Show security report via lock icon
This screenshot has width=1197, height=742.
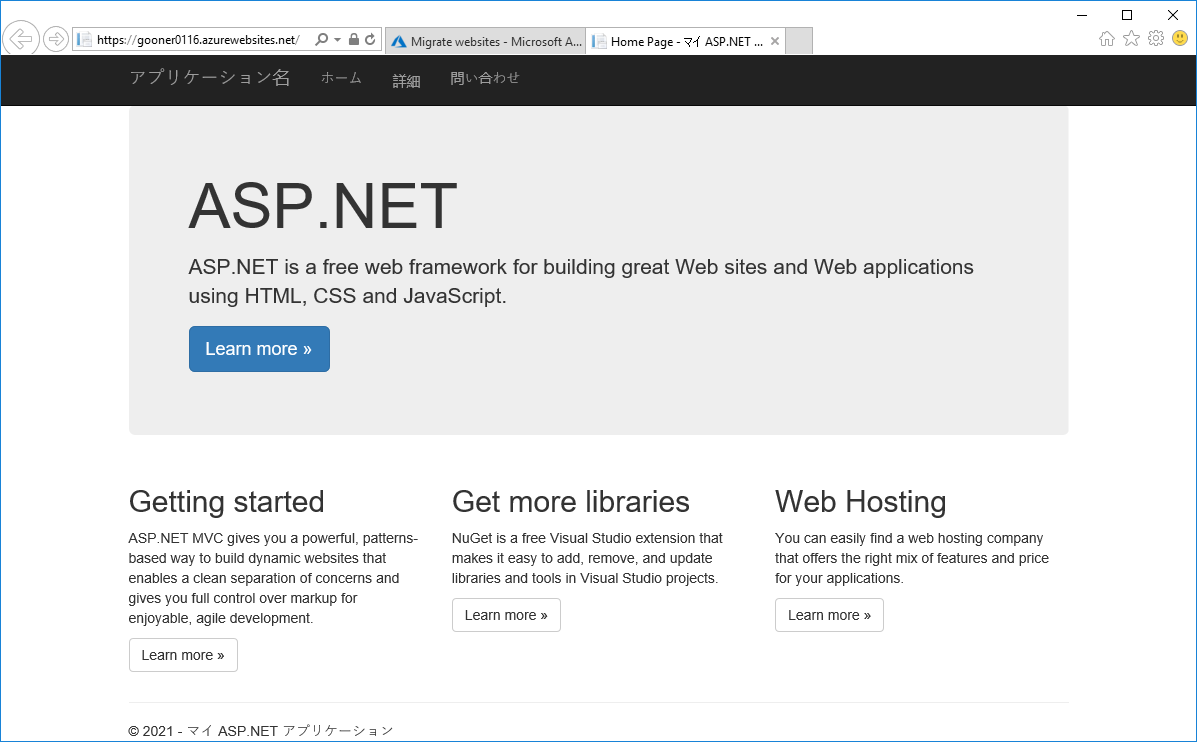tap(353, 40)
